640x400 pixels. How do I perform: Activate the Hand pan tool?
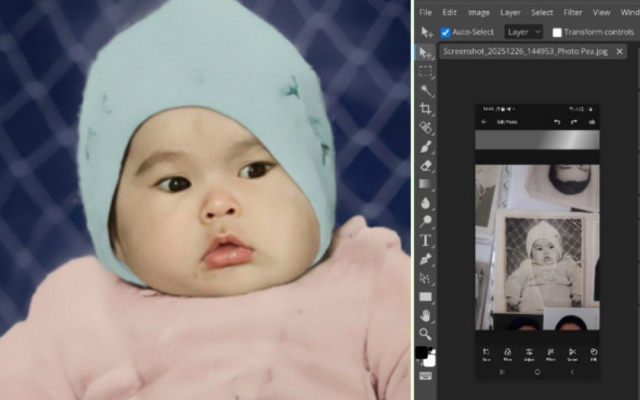pos(426,315)
